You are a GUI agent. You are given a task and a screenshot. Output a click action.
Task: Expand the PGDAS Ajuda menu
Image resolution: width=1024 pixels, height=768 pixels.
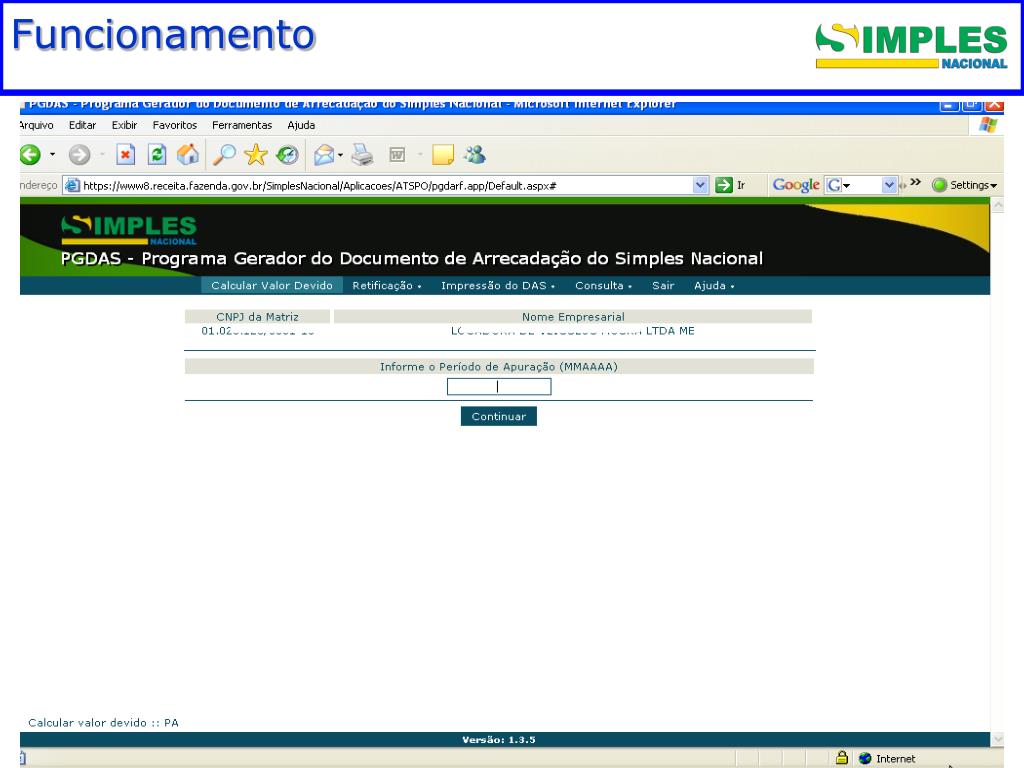[x=714, y=285]
